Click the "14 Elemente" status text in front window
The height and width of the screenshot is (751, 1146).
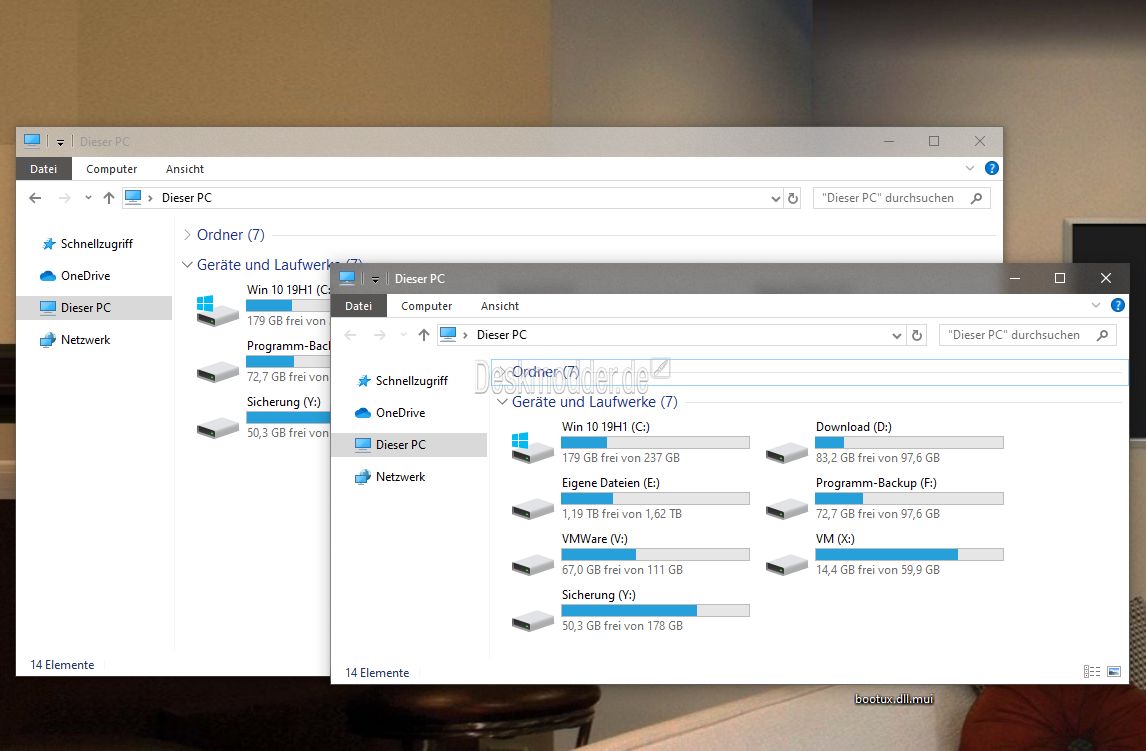(x=377, y=673)
